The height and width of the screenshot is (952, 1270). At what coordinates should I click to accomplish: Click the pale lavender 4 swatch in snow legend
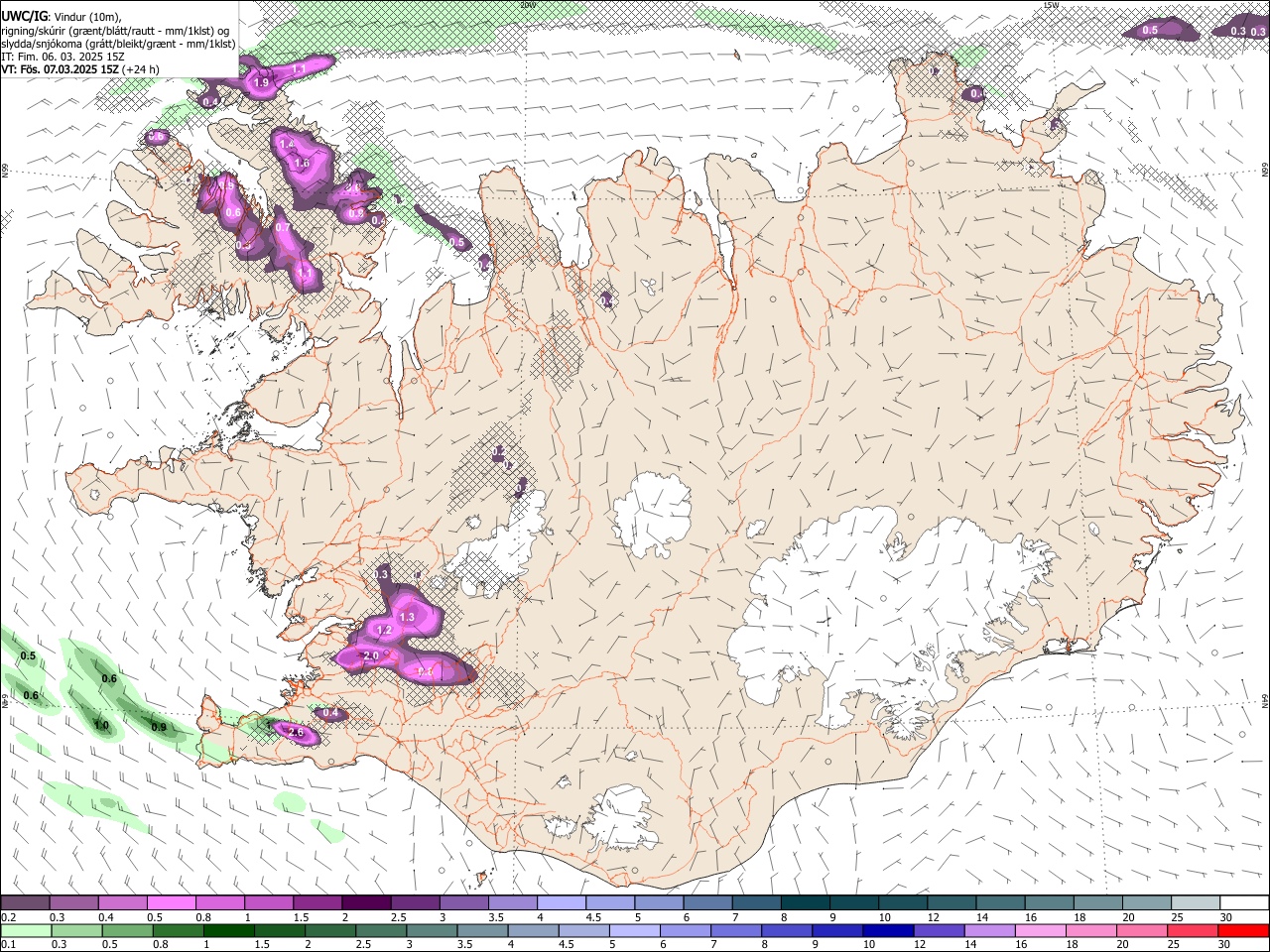point(562,903)
